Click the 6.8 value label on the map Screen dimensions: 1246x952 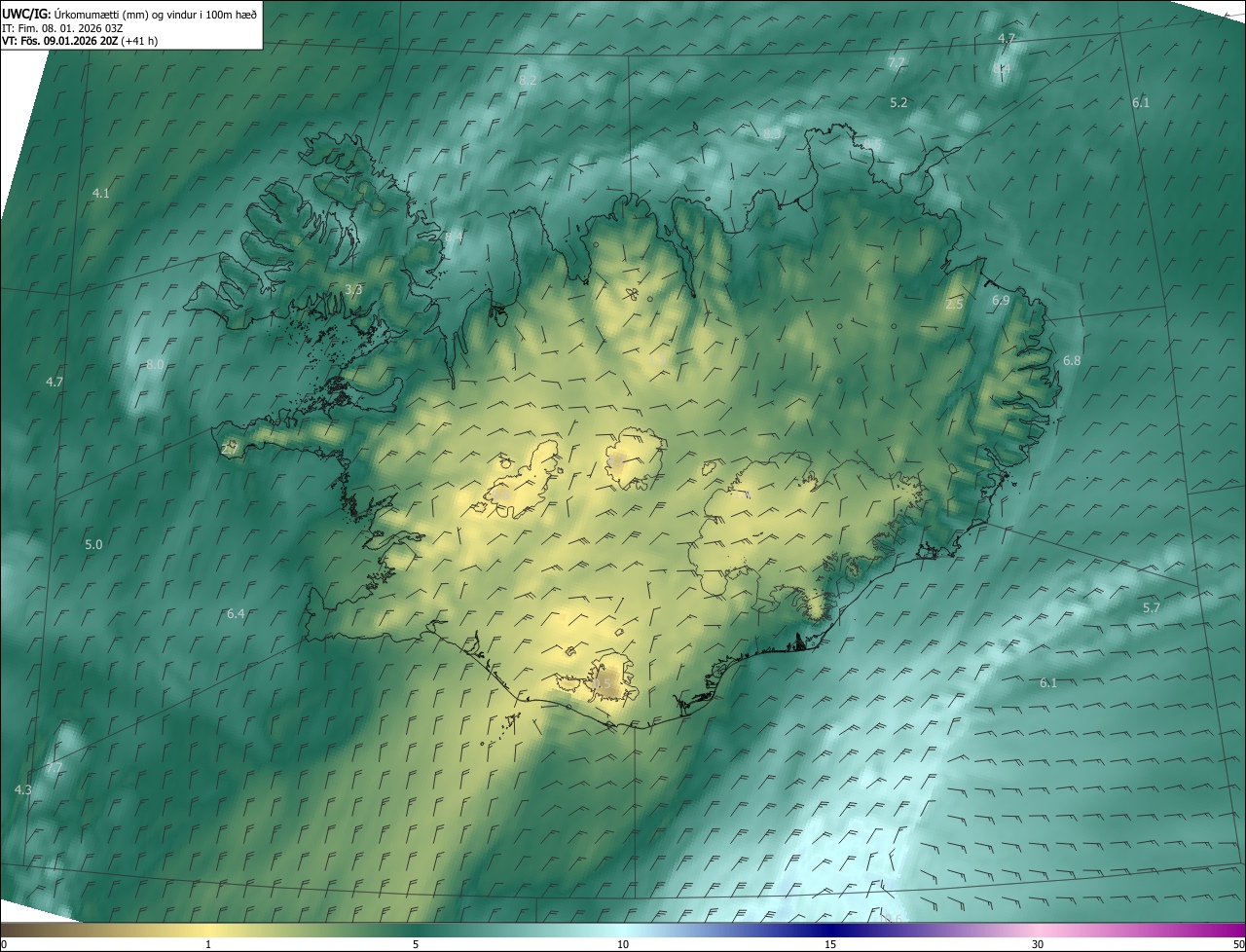[x=1072, y=361]
